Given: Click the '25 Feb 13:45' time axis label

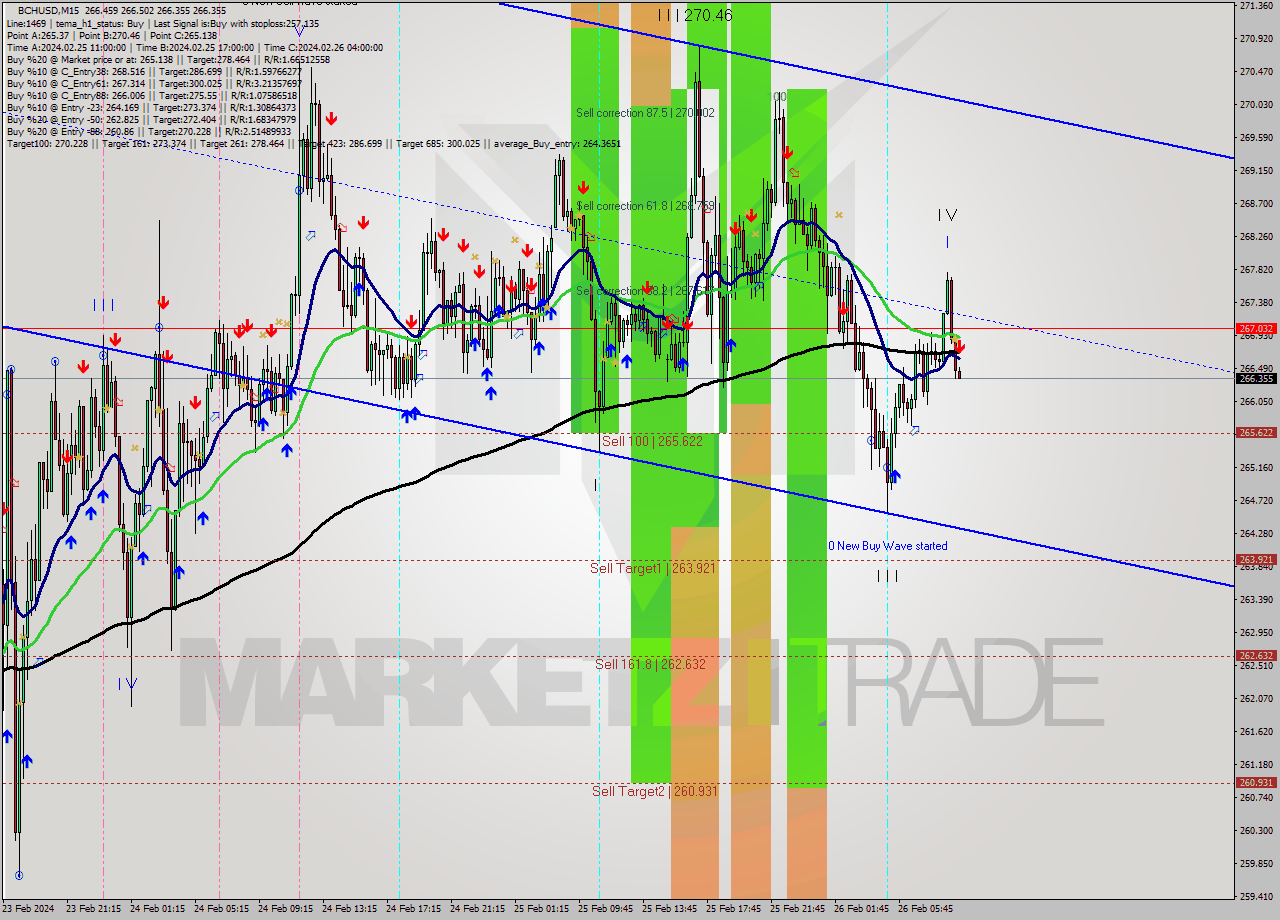Looking at the screenshot, I should coord(669,909).
